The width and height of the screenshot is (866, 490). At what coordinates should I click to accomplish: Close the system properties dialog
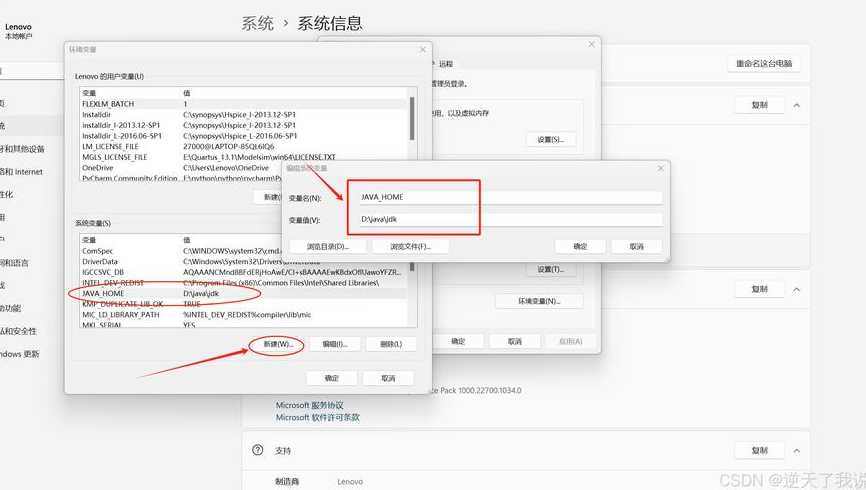(x=592, y=44)
